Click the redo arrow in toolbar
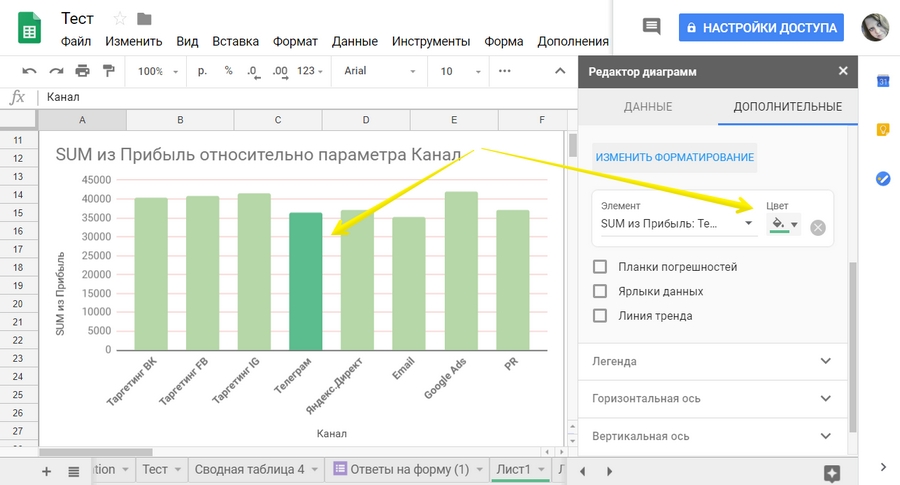Screen dimensions: 900x485 (x=56, y=71)
